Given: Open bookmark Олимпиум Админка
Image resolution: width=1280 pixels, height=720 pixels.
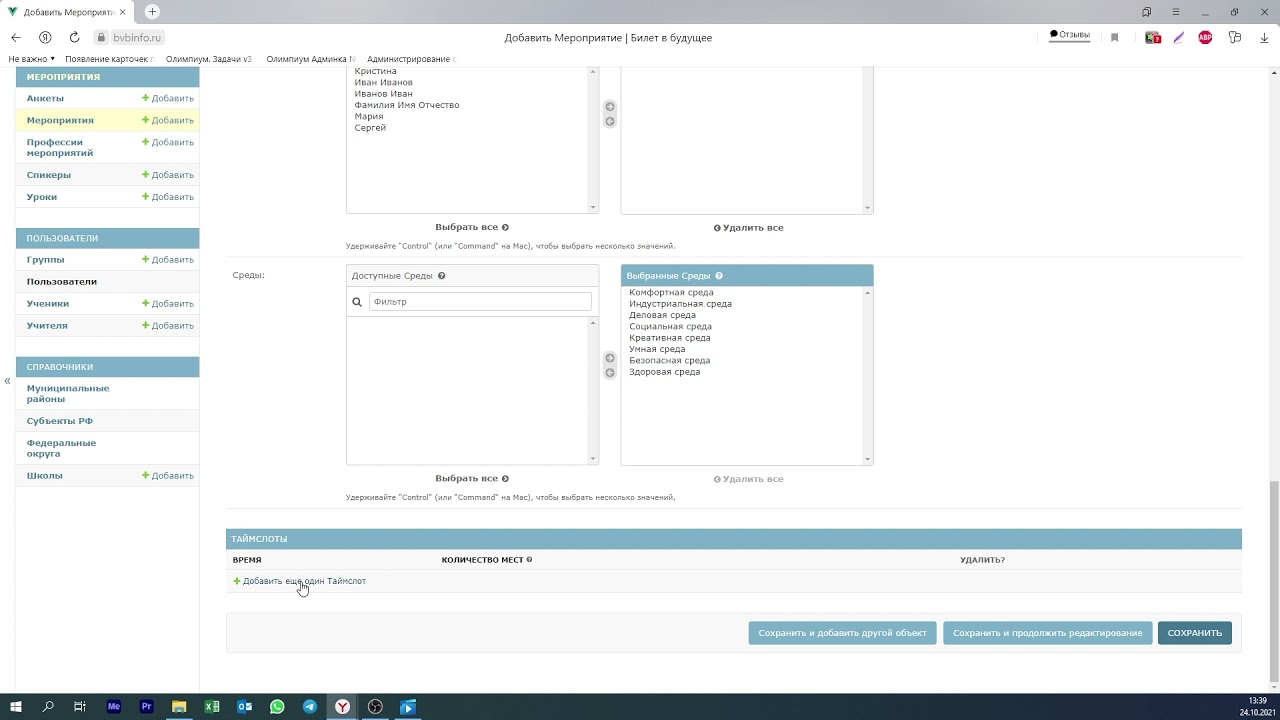Looking at the screenshot, I should [x=310, y=59].
